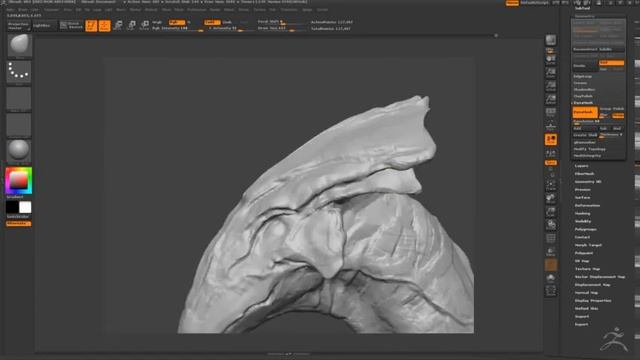Toggle the Zadd button
The image size is (640, 360).
[212, 22]
